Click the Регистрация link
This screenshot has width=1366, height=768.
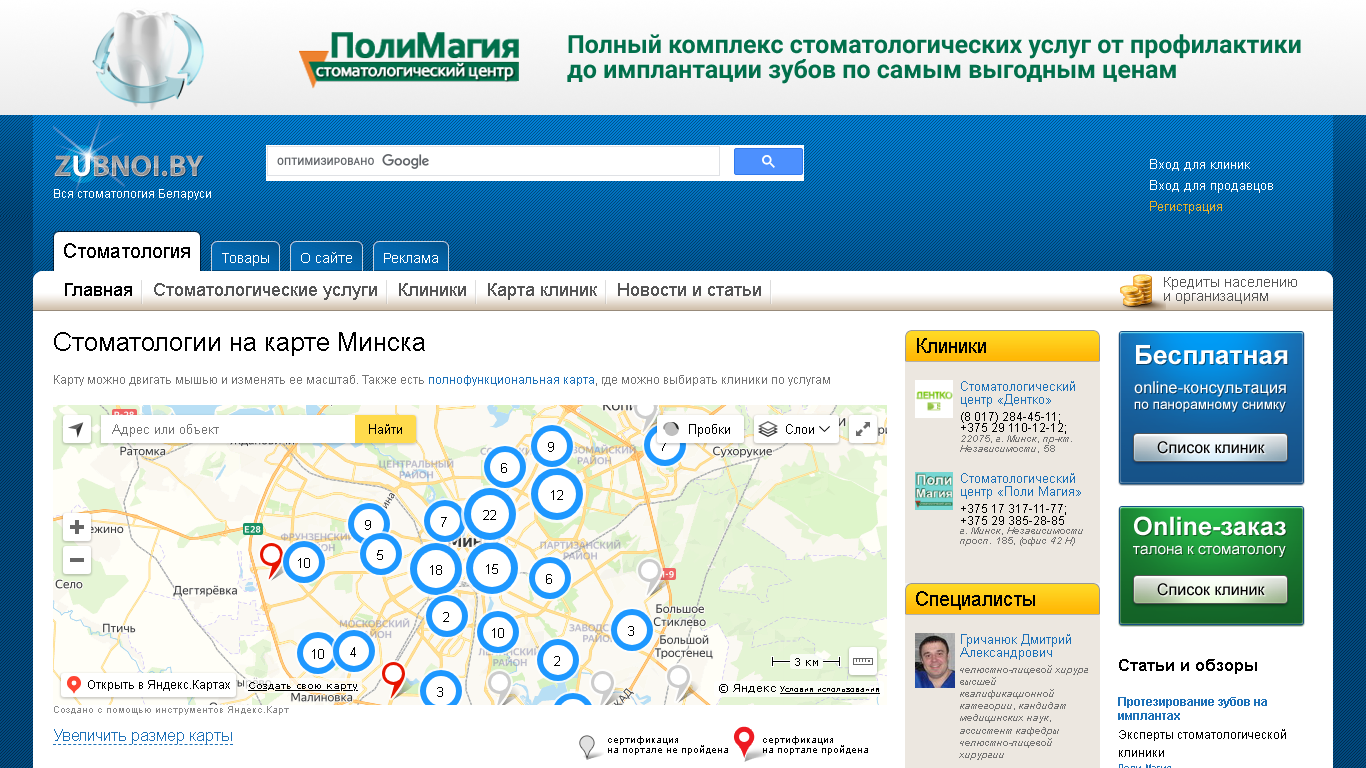pyautogui.click(x=1186, y=207)
